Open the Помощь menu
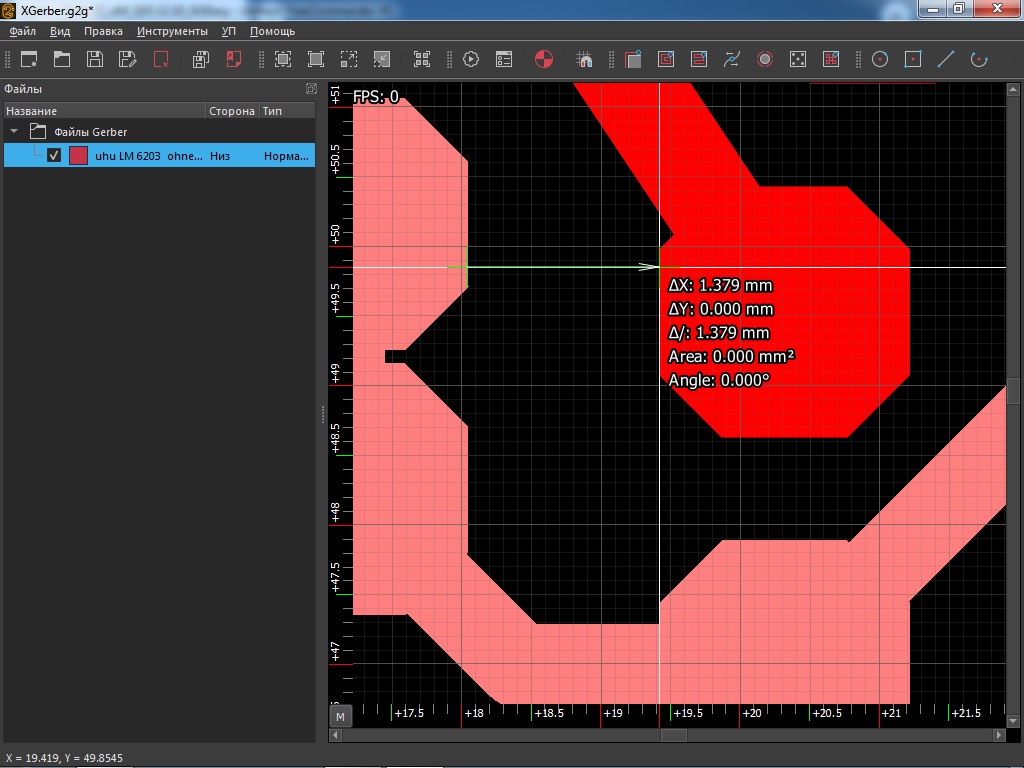Viewport: 1024px width, 768px height. pos(272,31)
